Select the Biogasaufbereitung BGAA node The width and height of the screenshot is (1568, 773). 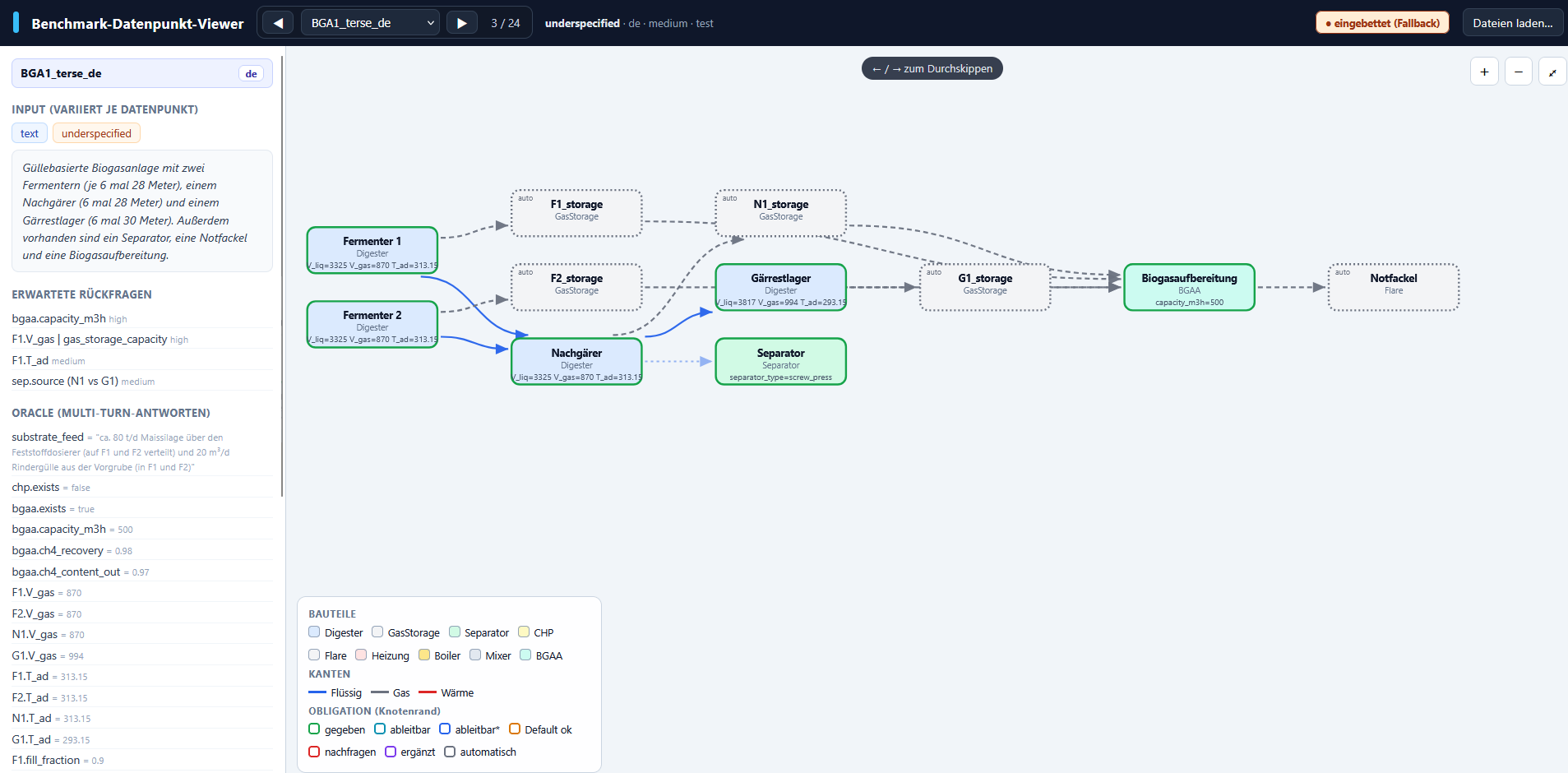(x=1189, y=287)
